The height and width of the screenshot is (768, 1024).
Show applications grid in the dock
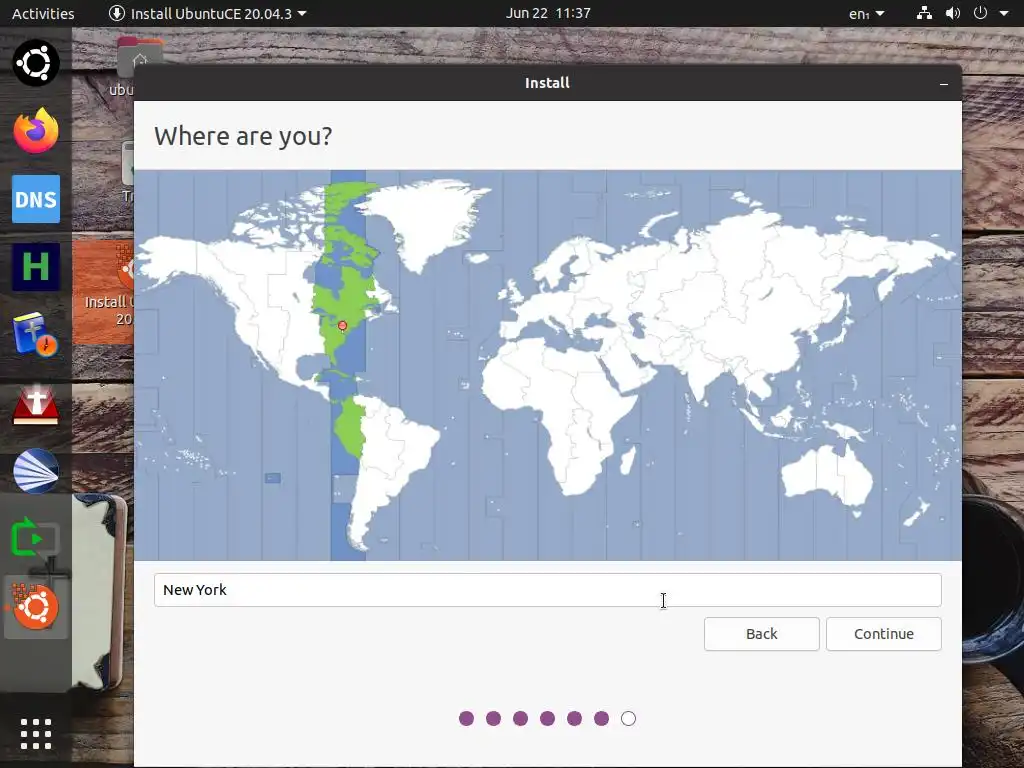(x=36, y=734)
